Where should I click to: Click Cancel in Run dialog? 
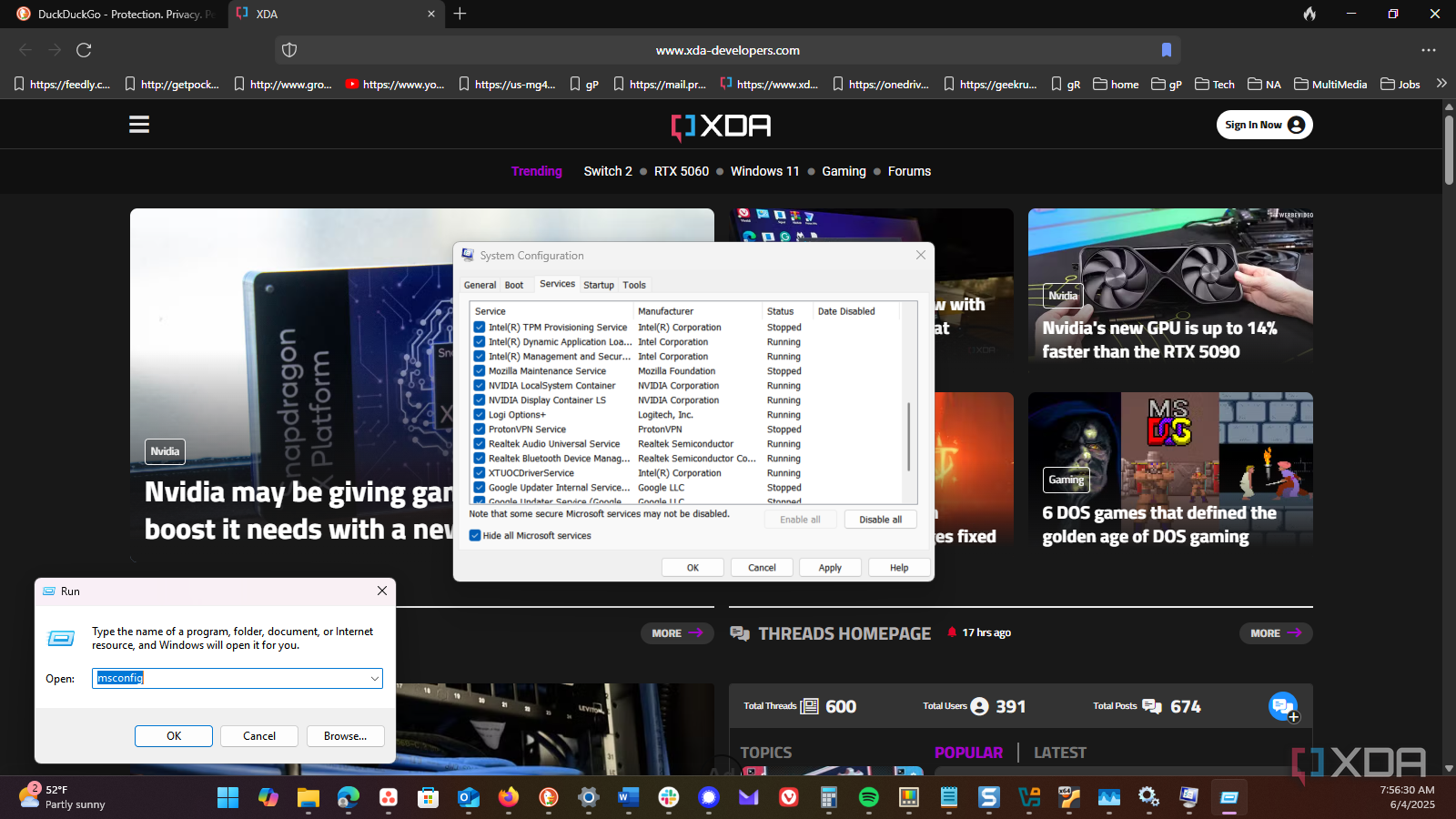(x=259, y=736)
